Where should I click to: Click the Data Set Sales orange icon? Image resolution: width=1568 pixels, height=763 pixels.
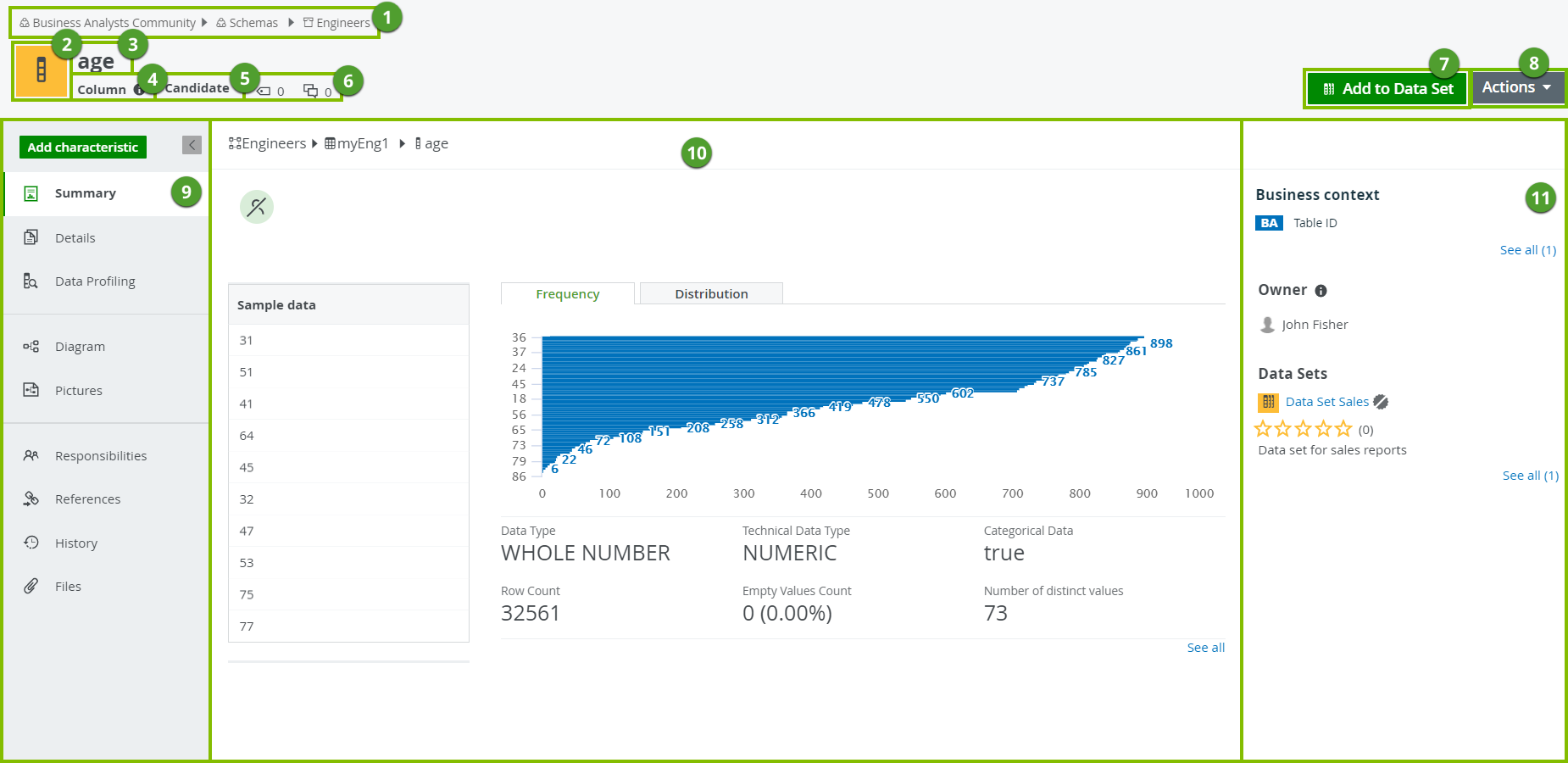tap(1268, 402)
